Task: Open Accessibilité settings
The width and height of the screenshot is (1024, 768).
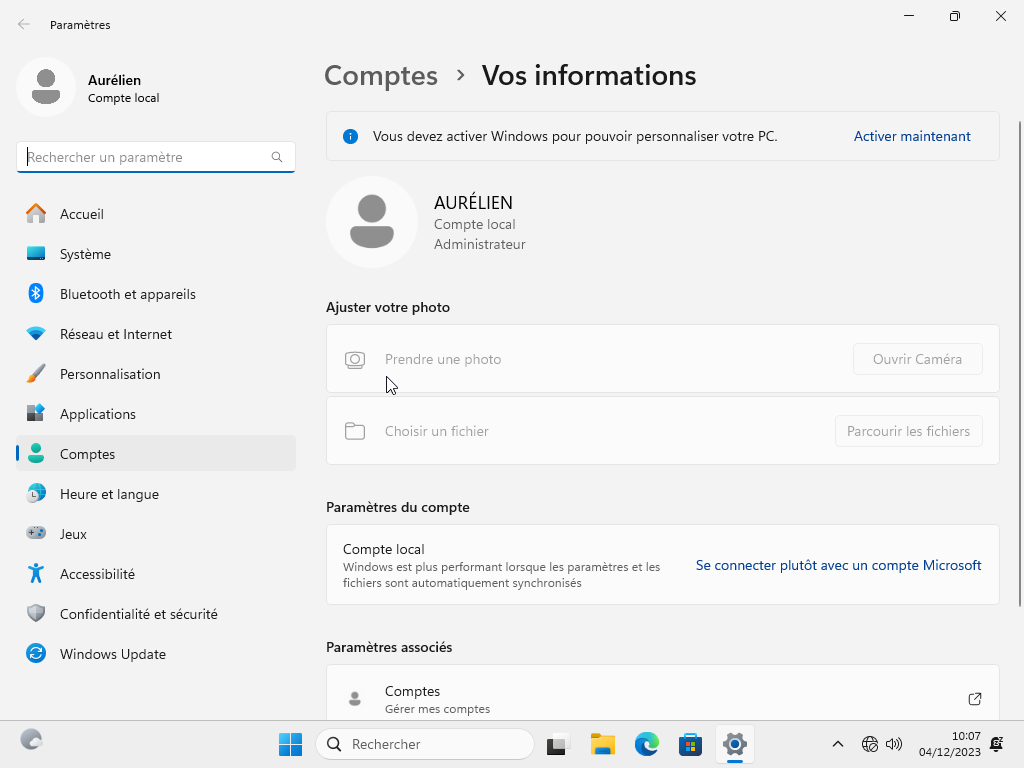Action: (x=155, y=574)
